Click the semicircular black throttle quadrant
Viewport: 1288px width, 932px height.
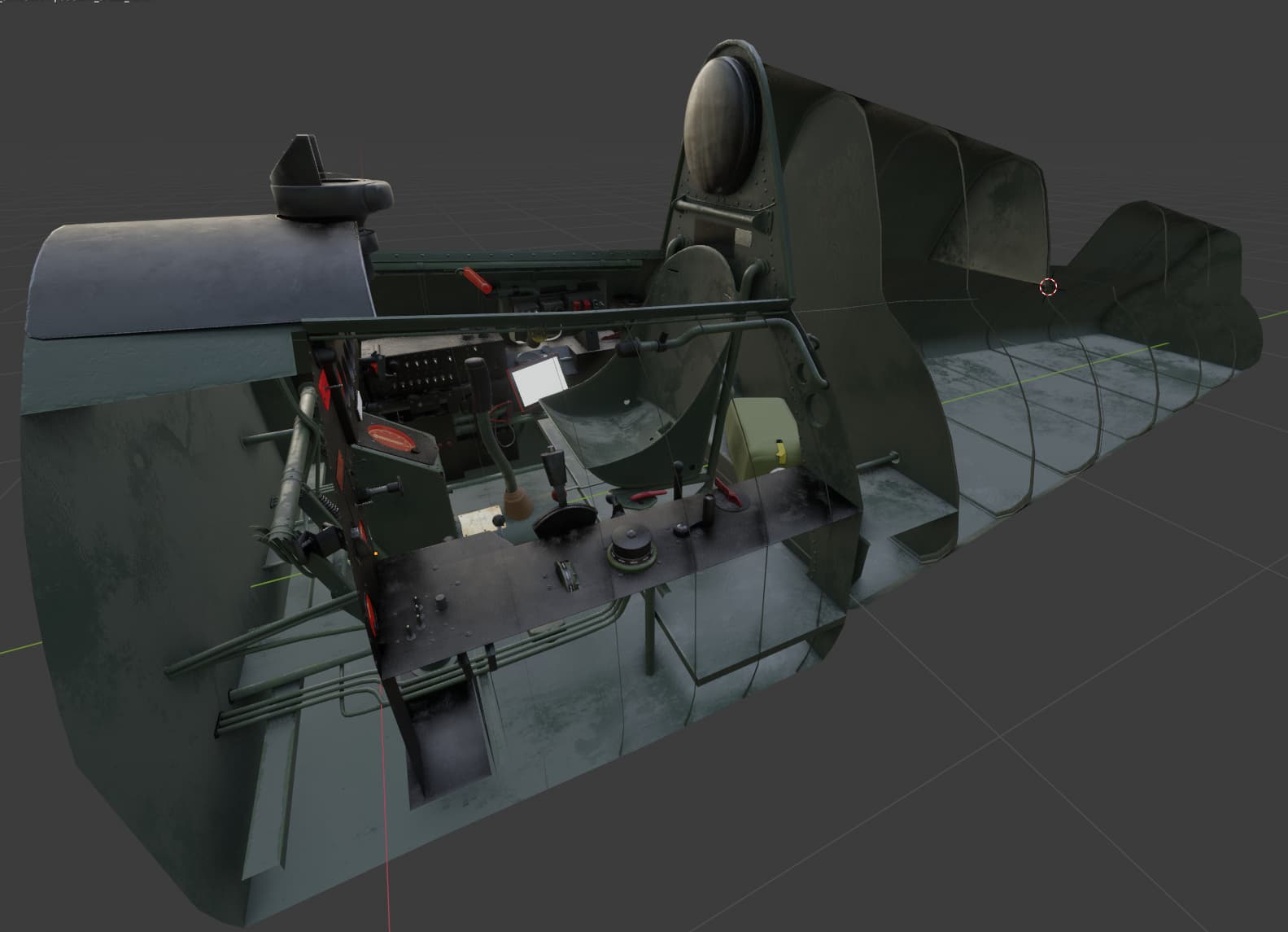click(x=565, y=521)
